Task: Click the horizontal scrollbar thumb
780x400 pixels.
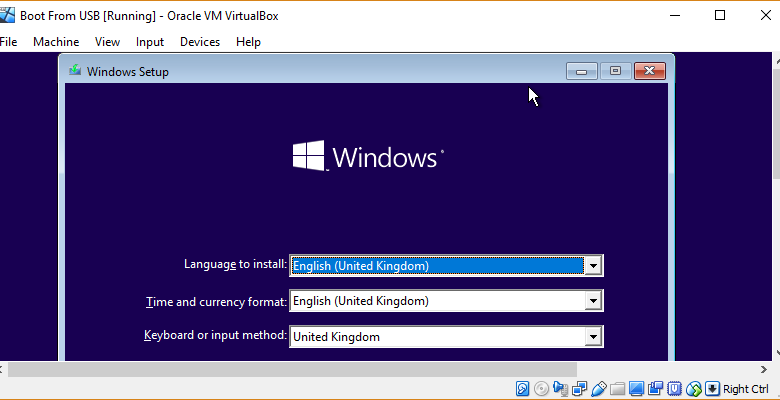Action: 292,369
